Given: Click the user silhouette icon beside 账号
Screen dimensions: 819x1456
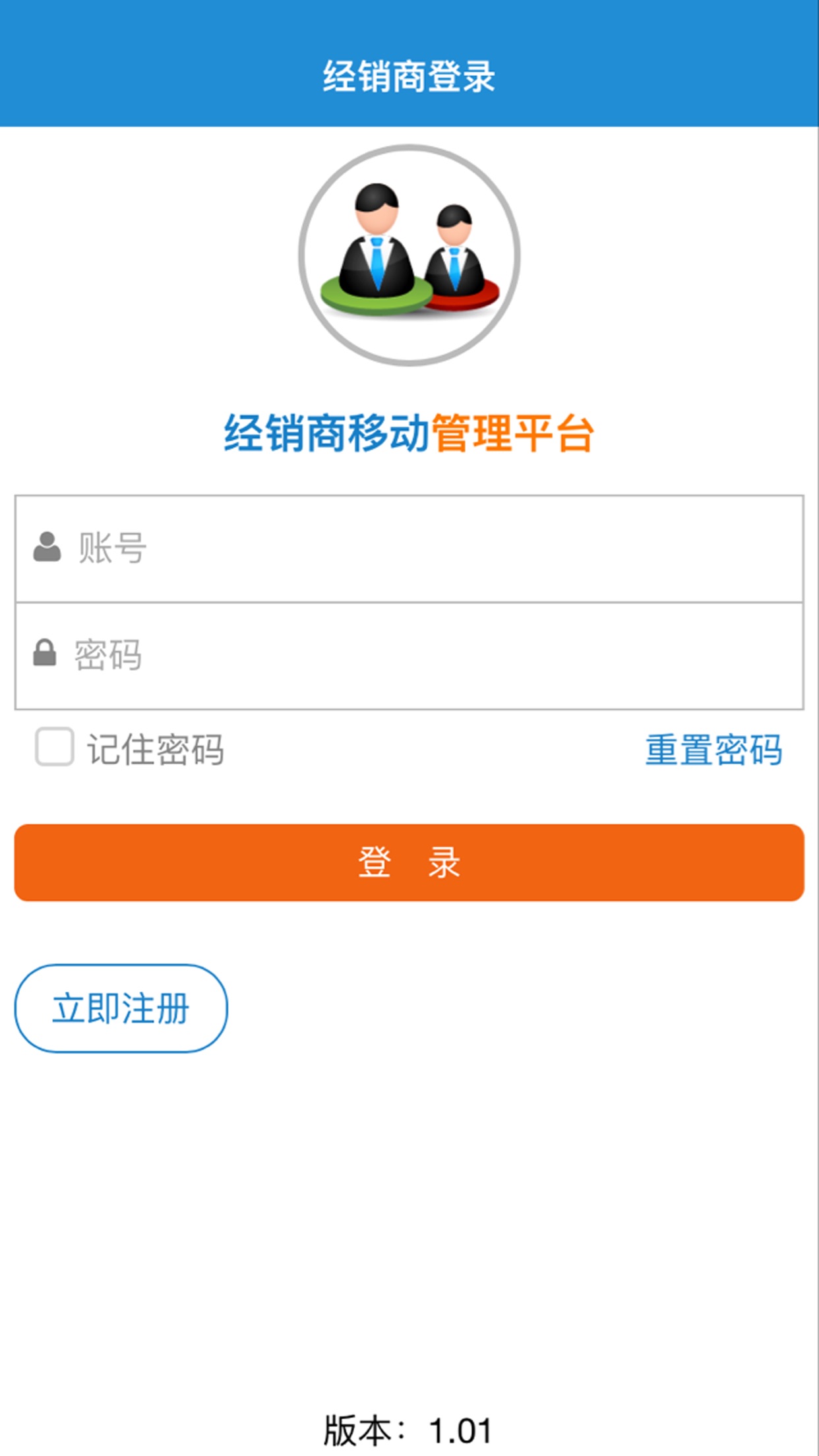Looking at the screenshot, I should (x=47, y=547).
